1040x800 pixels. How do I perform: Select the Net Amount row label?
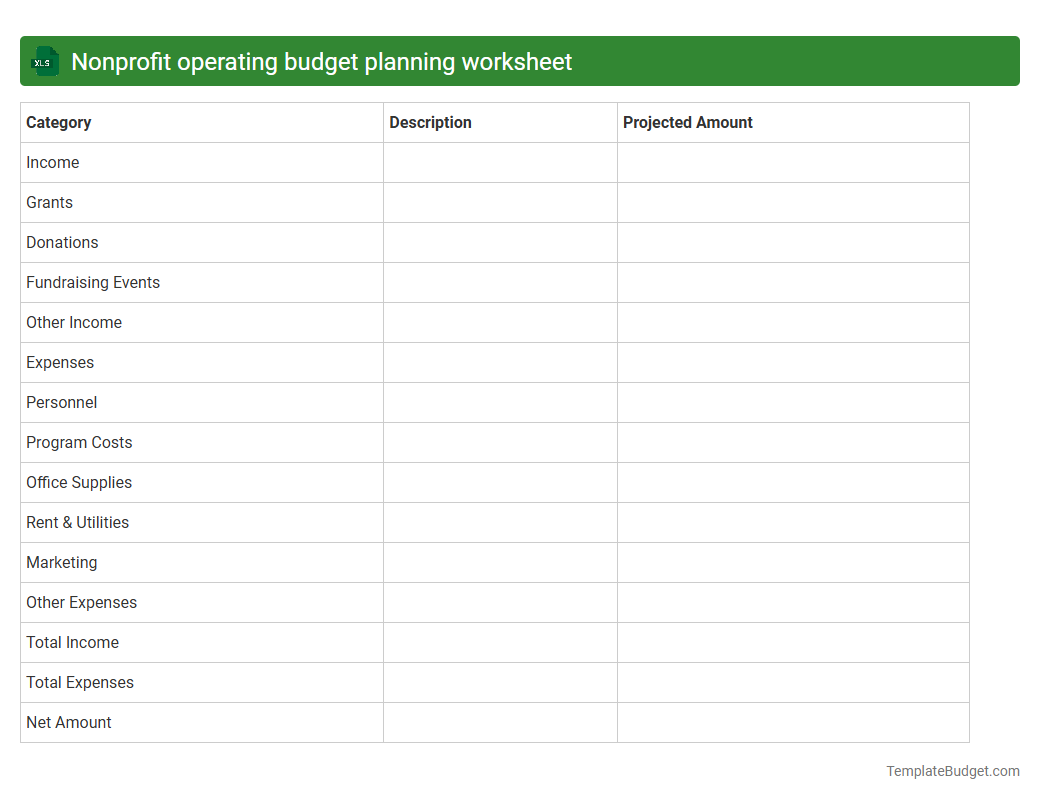[x=68, y=722]
